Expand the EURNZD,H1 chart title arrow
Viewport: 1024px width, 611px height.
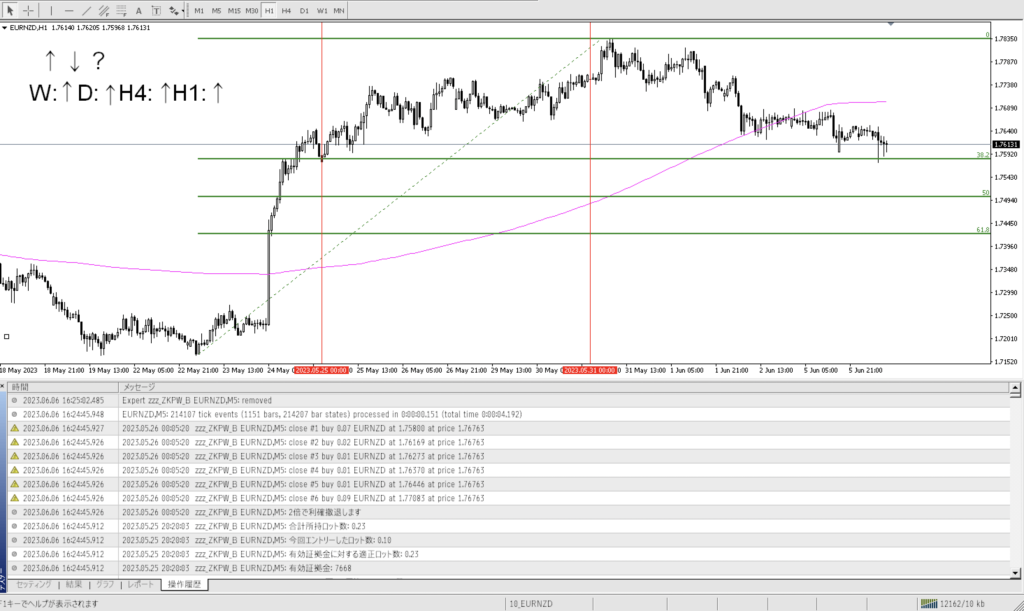(x=4, y=28)
